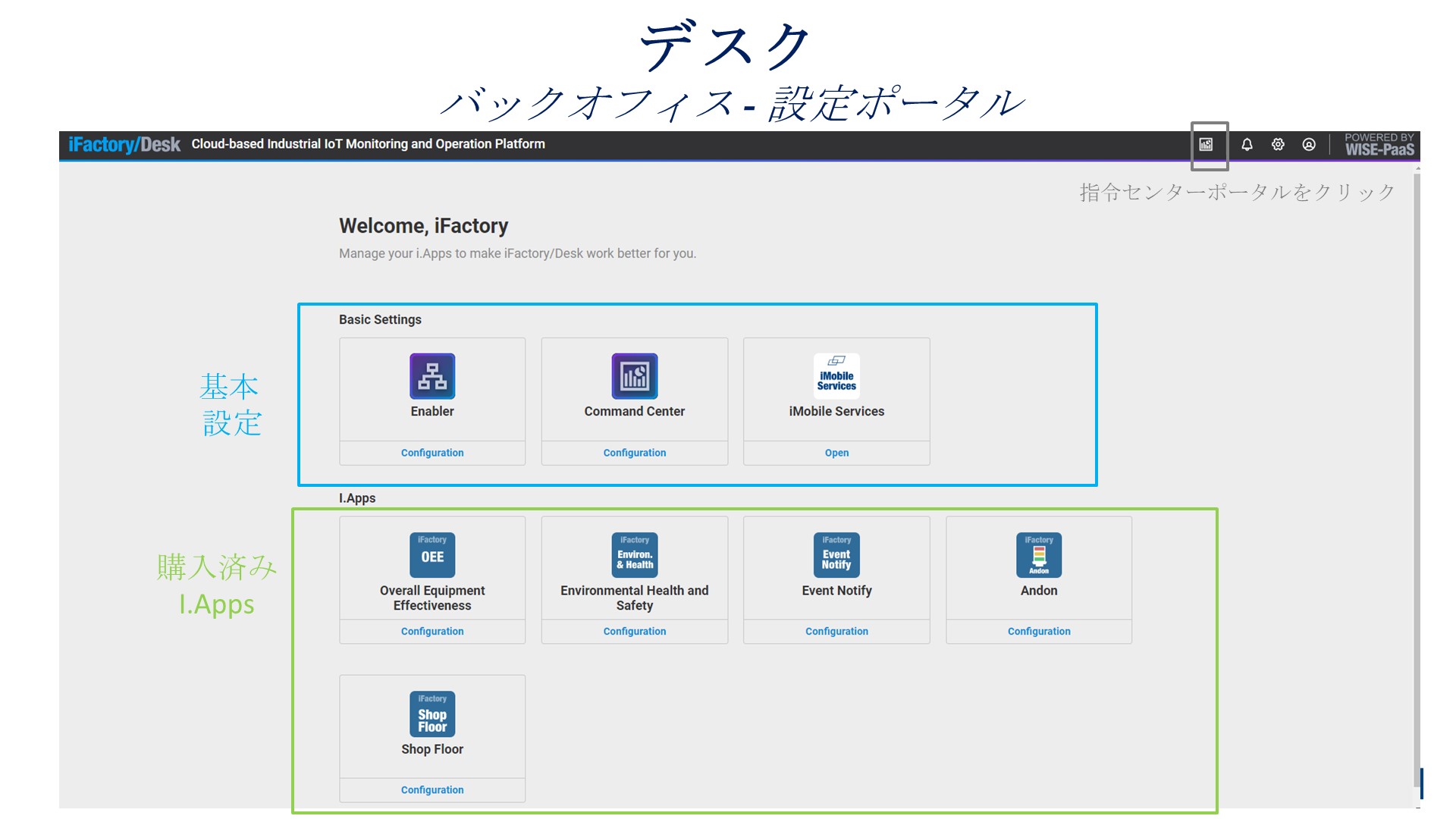Select the "Andon" card title

tap(1039, 590)
